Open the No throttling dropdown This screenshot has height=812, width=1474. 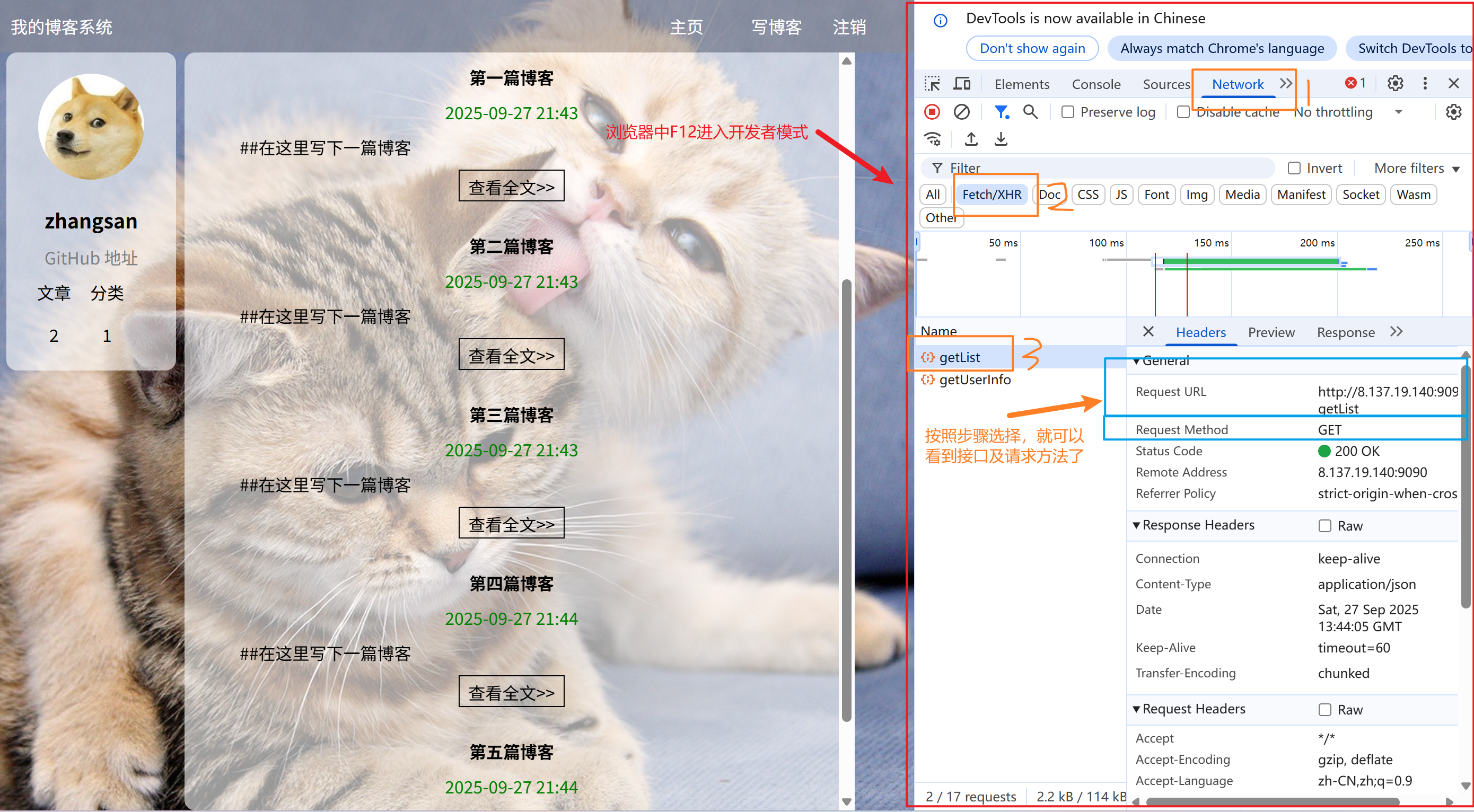(1347, 112)
